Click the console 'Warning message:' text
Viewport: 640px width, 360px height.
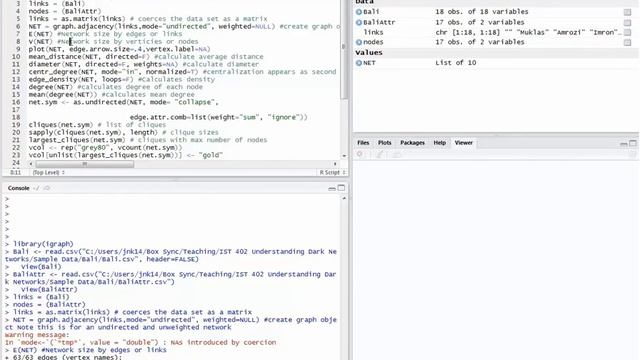coord(37,335)
